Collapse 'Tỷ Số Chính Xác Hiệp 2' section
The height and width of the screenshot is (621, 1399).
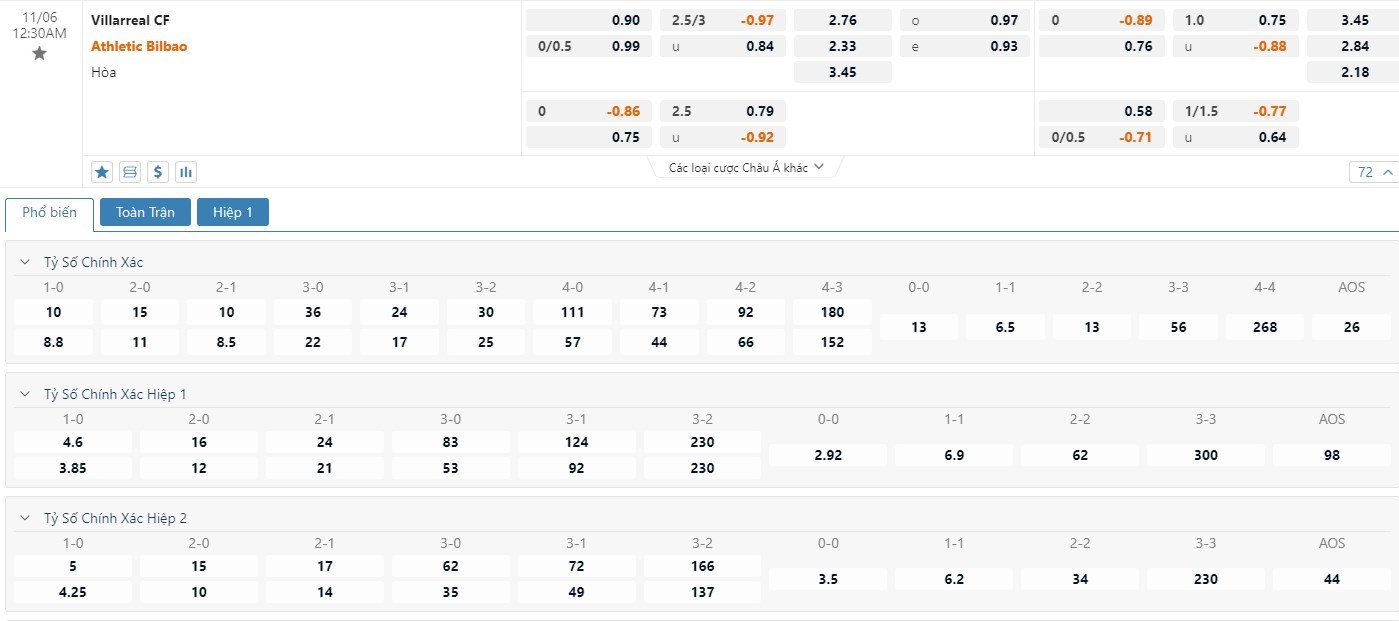(x=25, y=518)
